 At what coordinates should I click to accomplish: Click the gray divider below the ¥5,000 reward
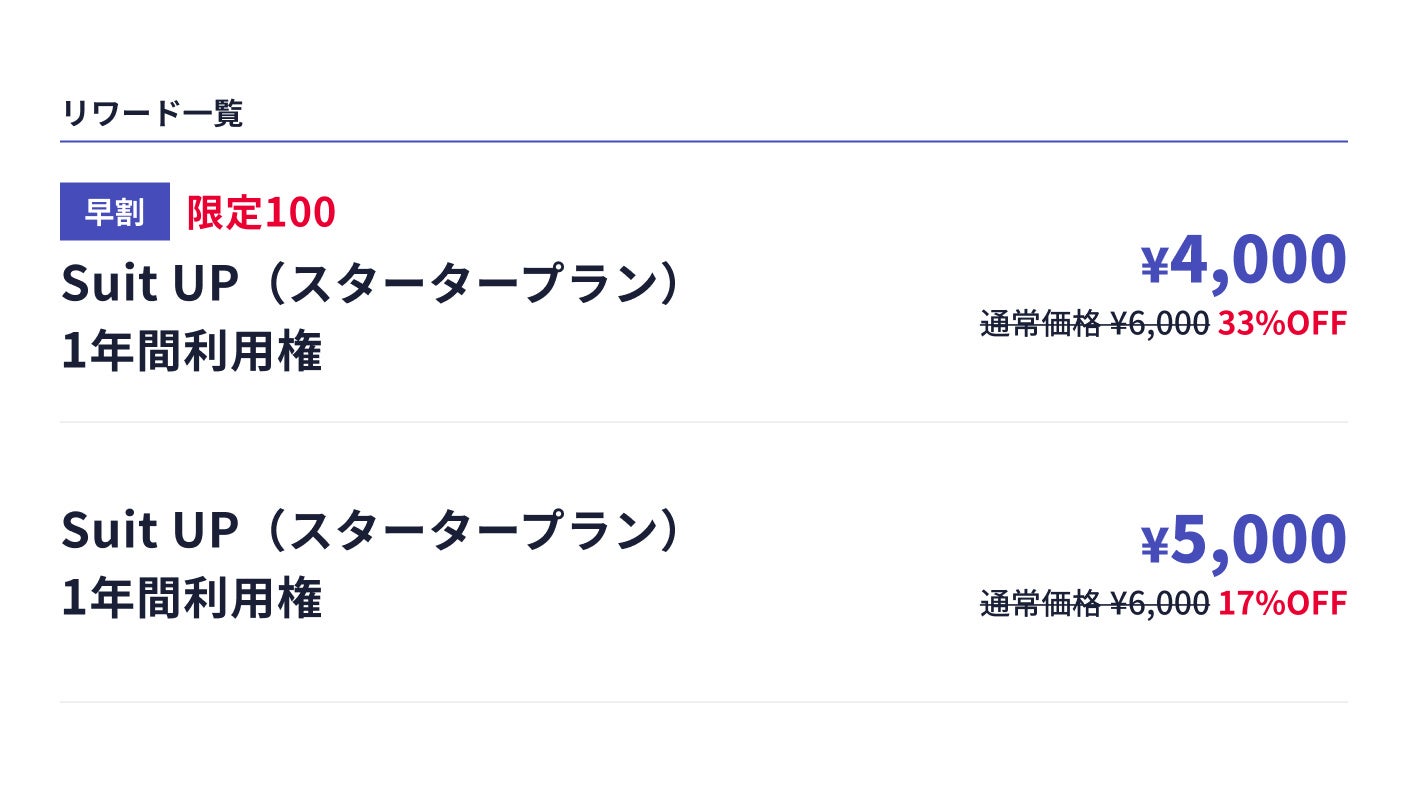(704, 702)
